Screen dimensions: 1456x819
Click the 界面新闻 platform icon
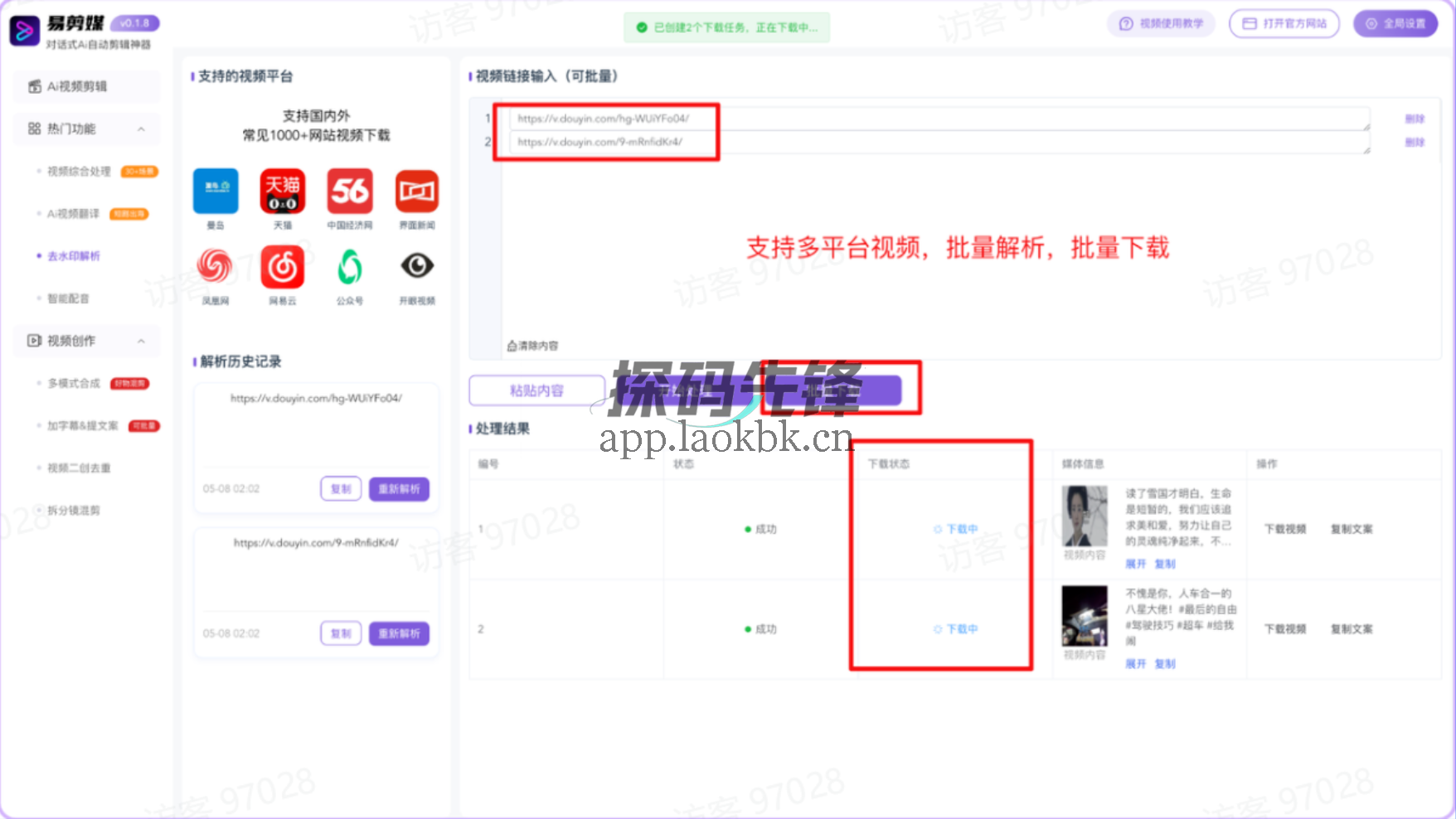click(x=416, y=191)
